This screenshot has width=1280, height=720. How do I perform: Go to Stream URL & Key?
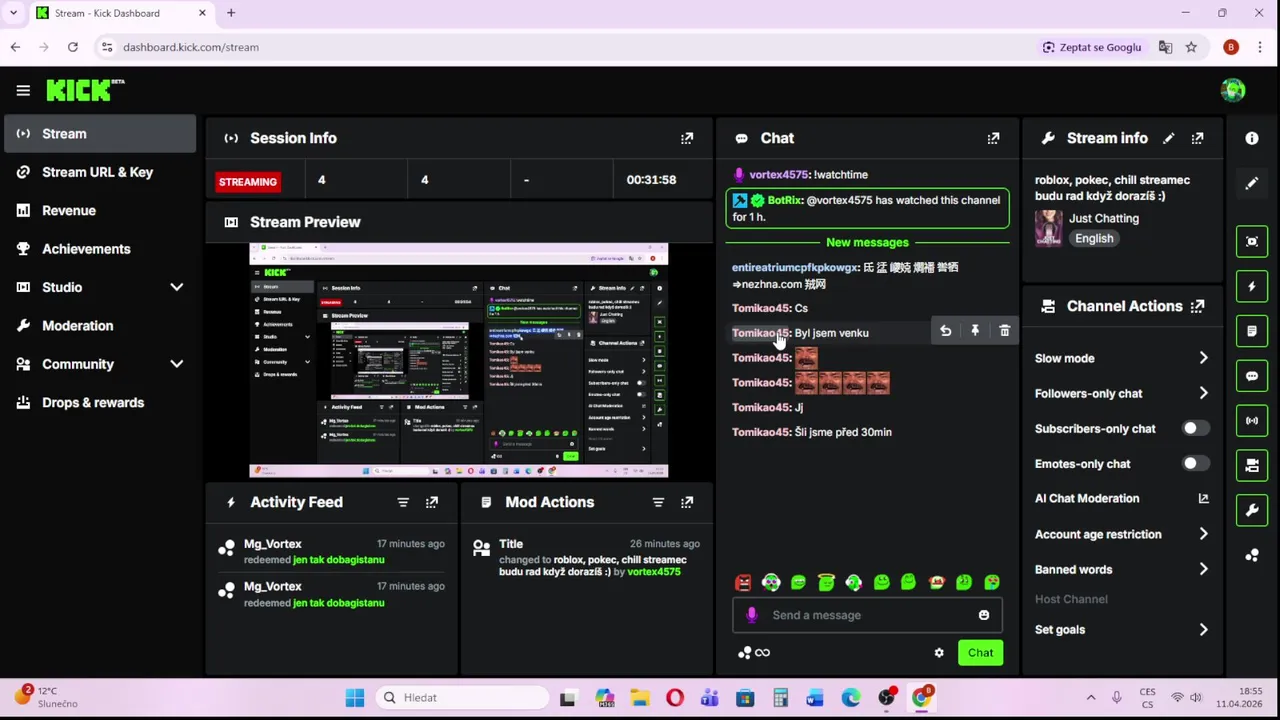tap(100, 172)
